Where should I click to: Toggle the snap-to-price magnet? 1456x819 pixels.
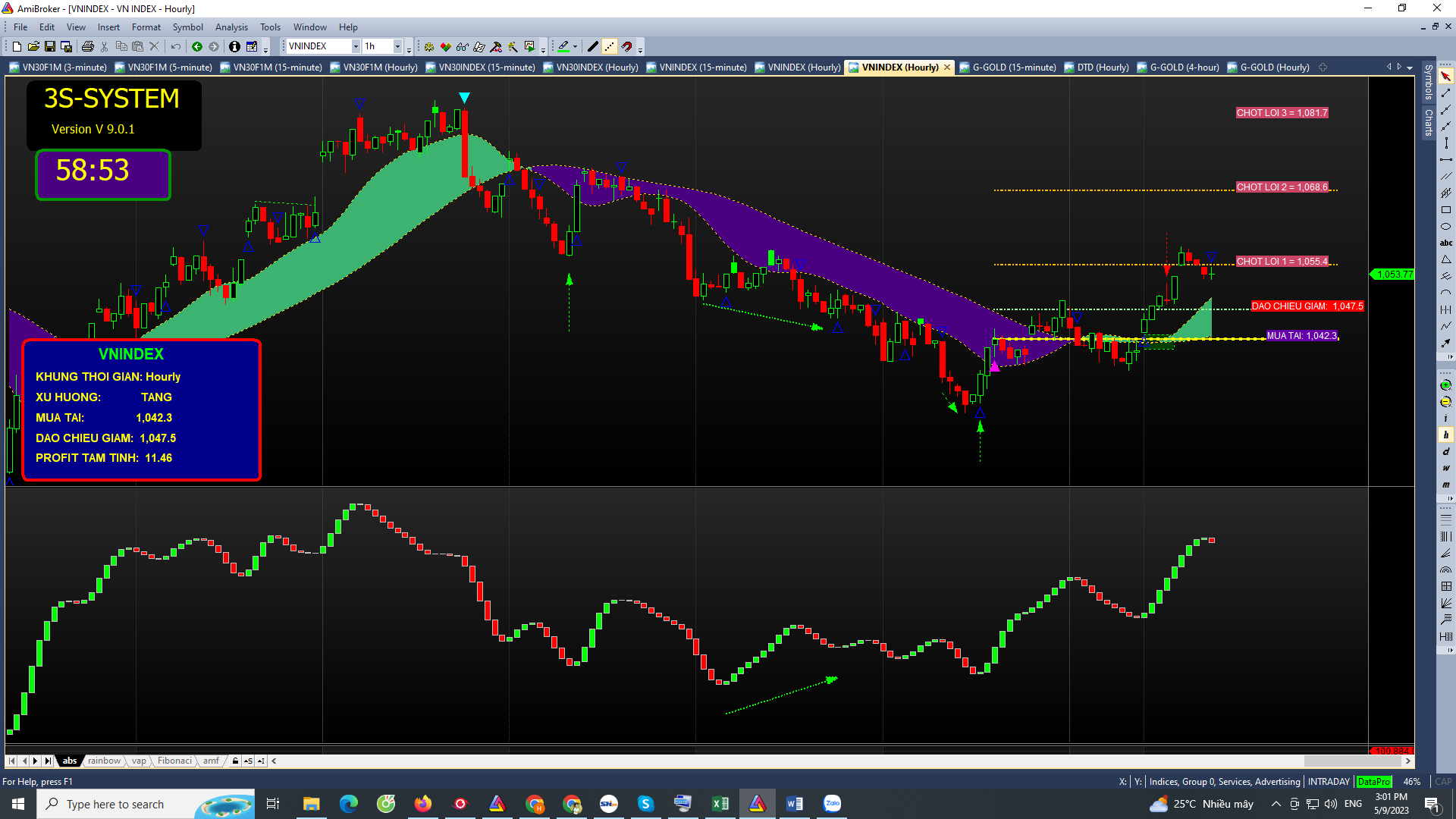627,47
